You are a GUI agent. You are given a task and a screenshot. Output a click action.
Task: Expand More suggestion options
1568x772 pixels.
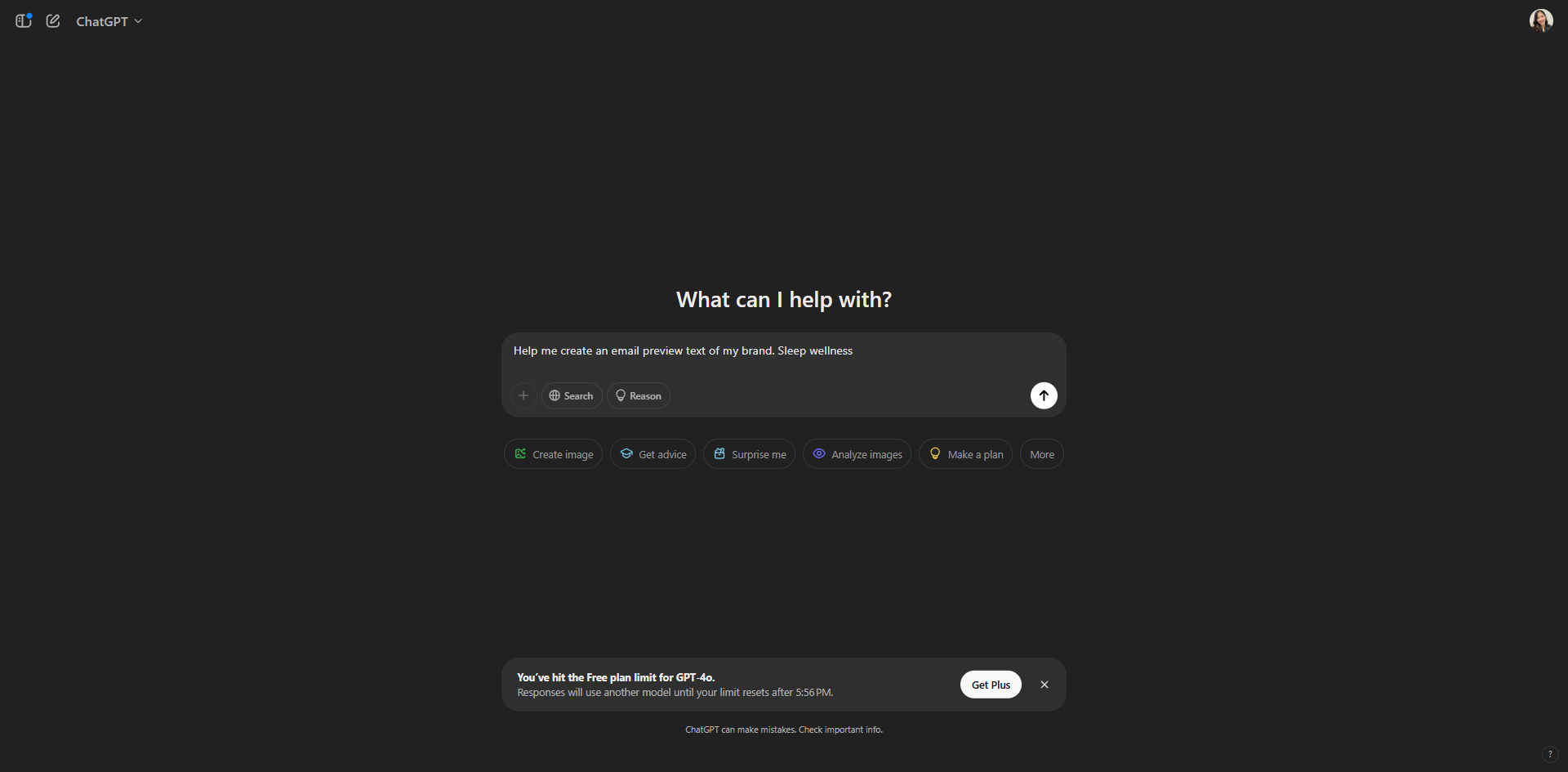1042,454
